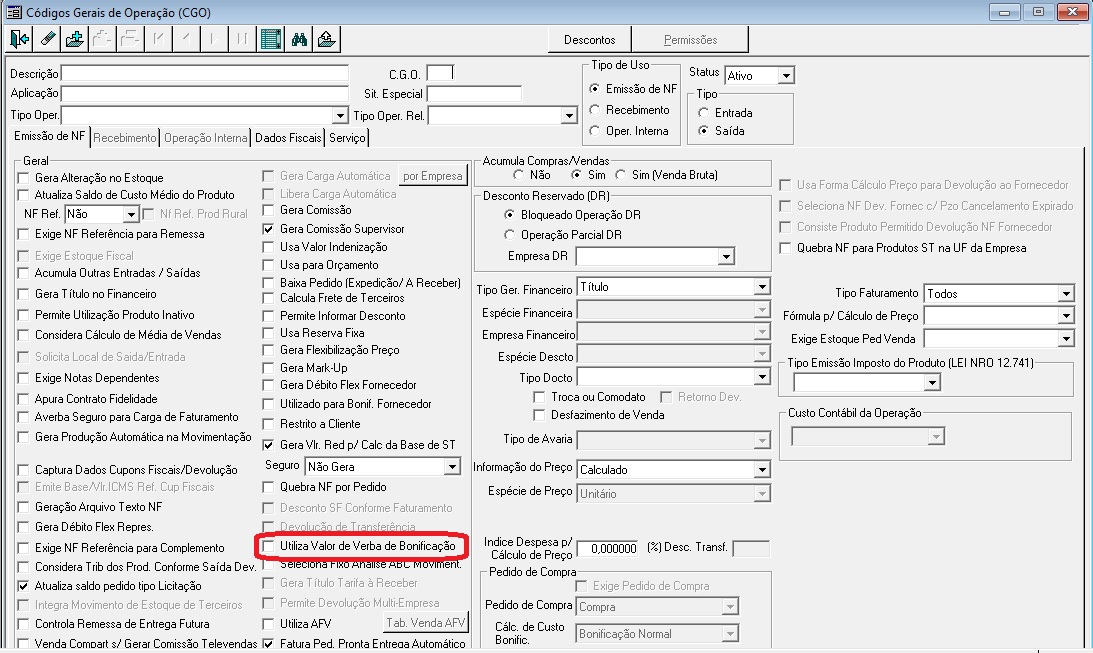Select Sim (Venda Bruta) radio option

(620, 175)
